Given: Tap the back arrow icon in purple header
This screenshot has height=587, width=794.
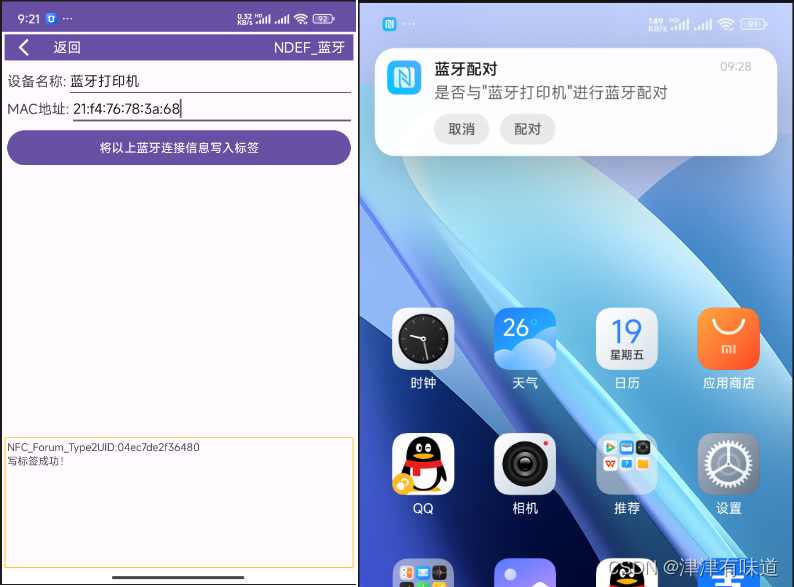Looking at the screenshot, I should [x=23, y=47].
